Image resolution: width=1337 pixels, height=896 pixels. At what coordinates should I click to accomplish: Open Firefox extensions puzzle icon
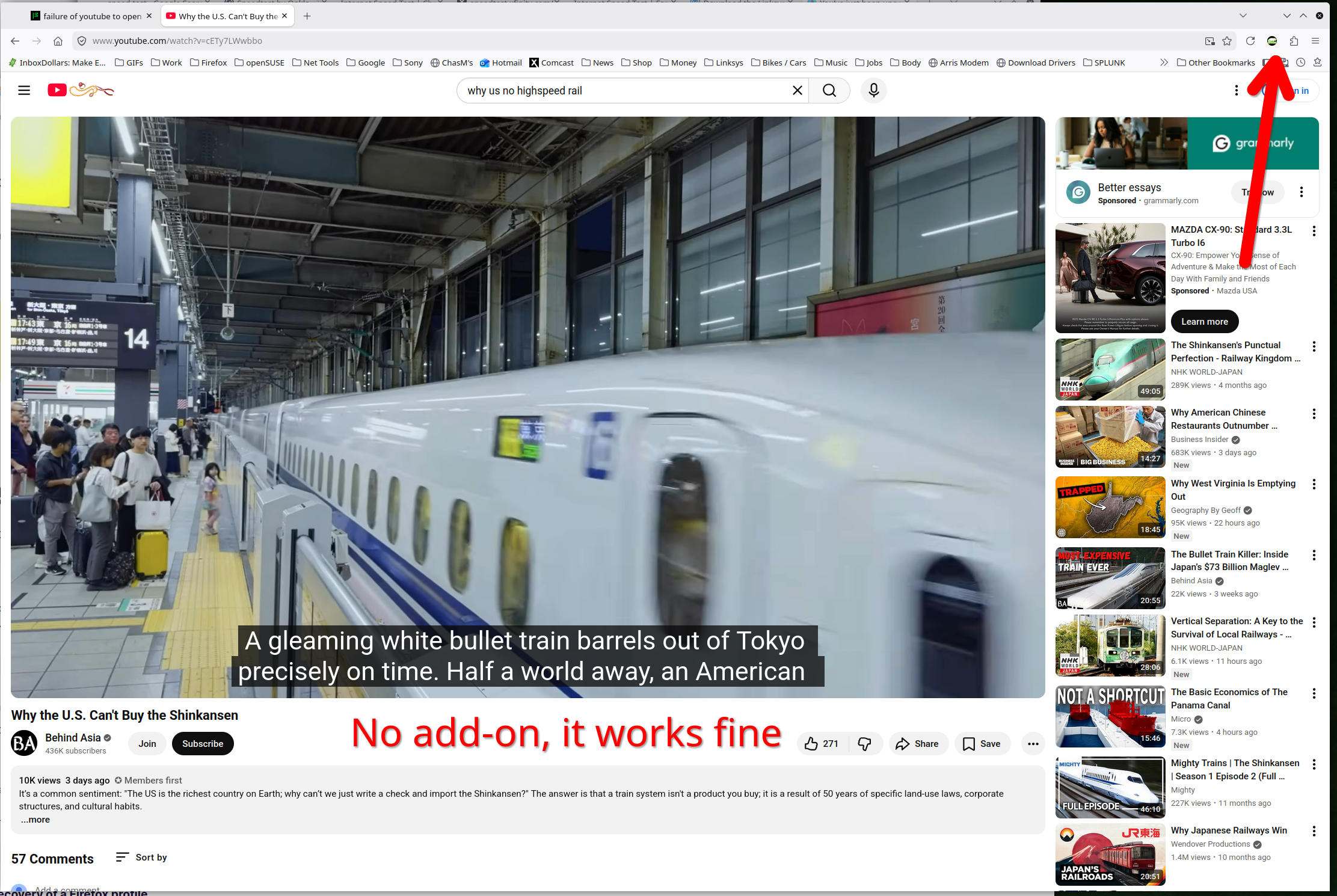coord(1294,41)
